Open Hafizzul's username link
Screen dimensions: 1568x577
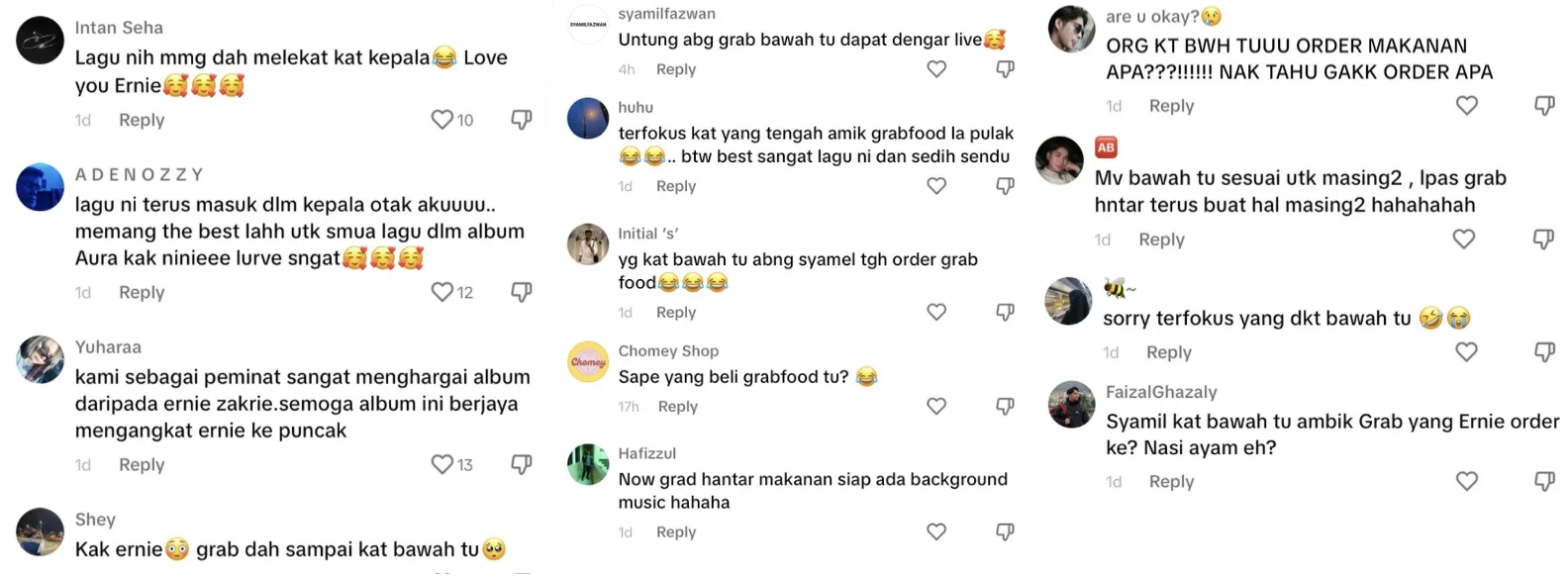pos(647,453)
